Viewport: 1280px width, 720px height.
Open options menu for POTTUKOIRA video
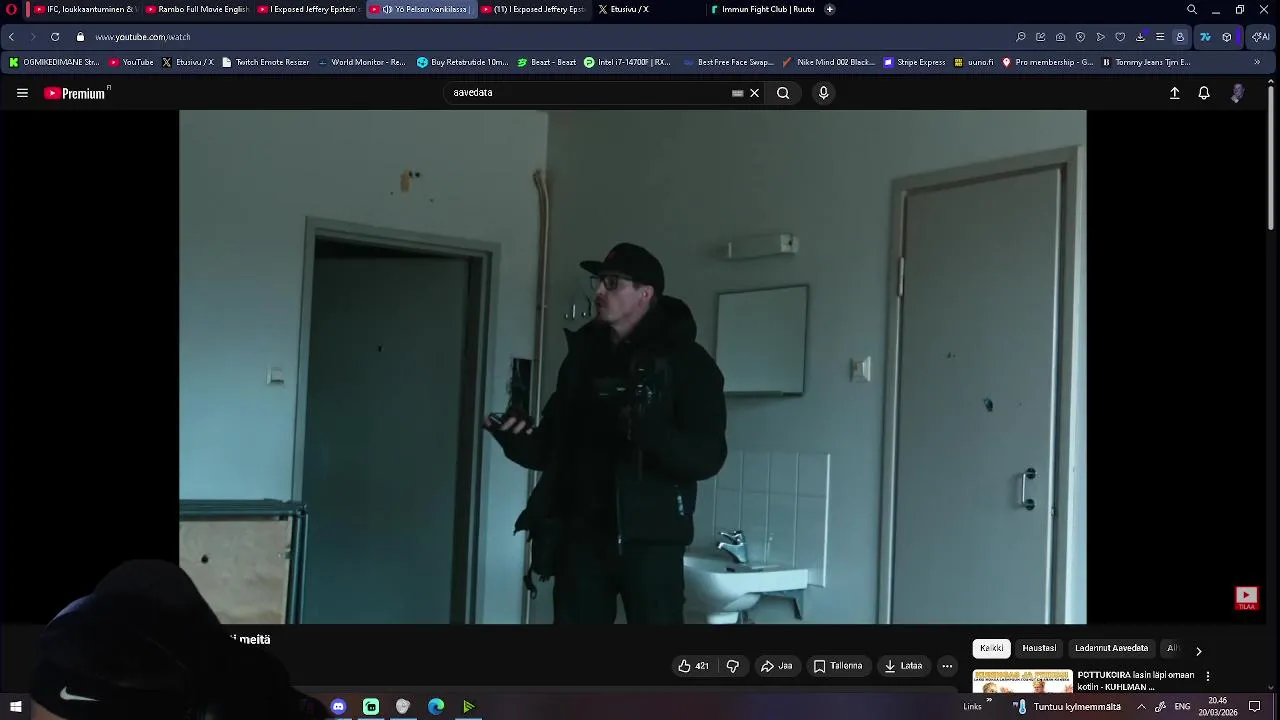pyautogui.click(x=1207, y=676)
